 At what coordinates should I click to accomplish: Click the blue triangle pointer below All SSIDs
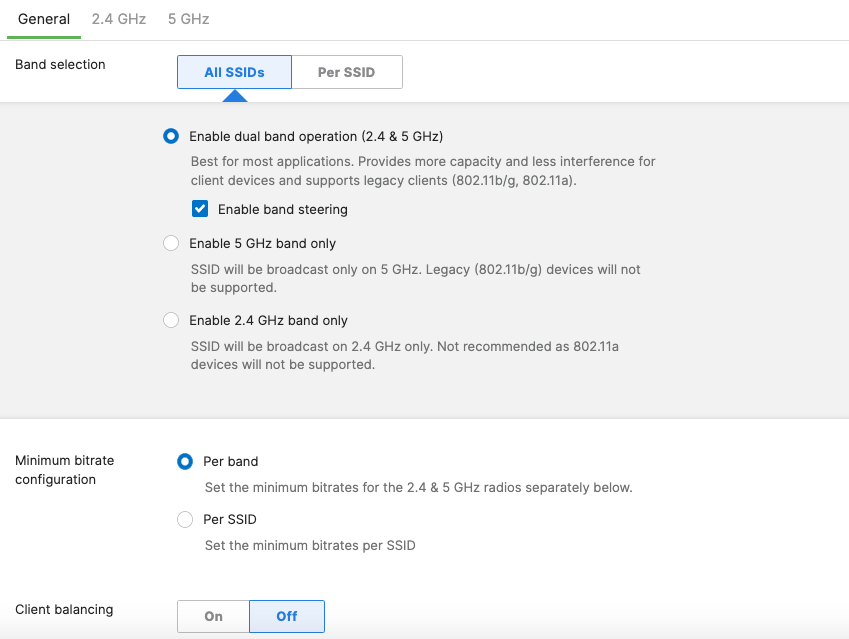click(234, 96)
